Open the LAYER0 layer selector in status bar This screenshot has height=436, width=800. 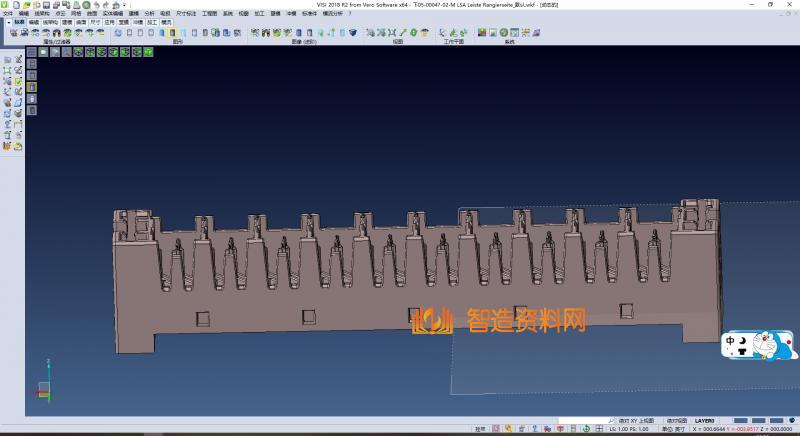click(x=704, y=421)
